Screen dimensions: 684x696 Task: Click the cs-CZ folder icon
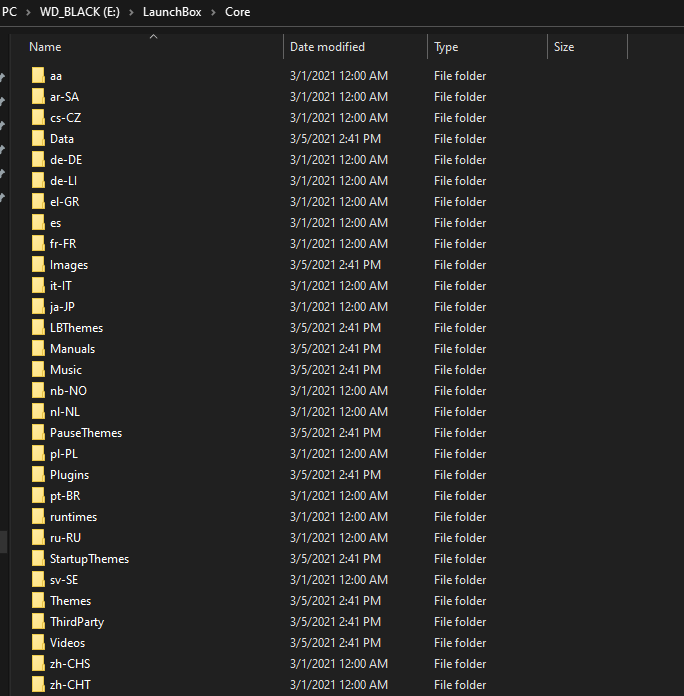38,118
